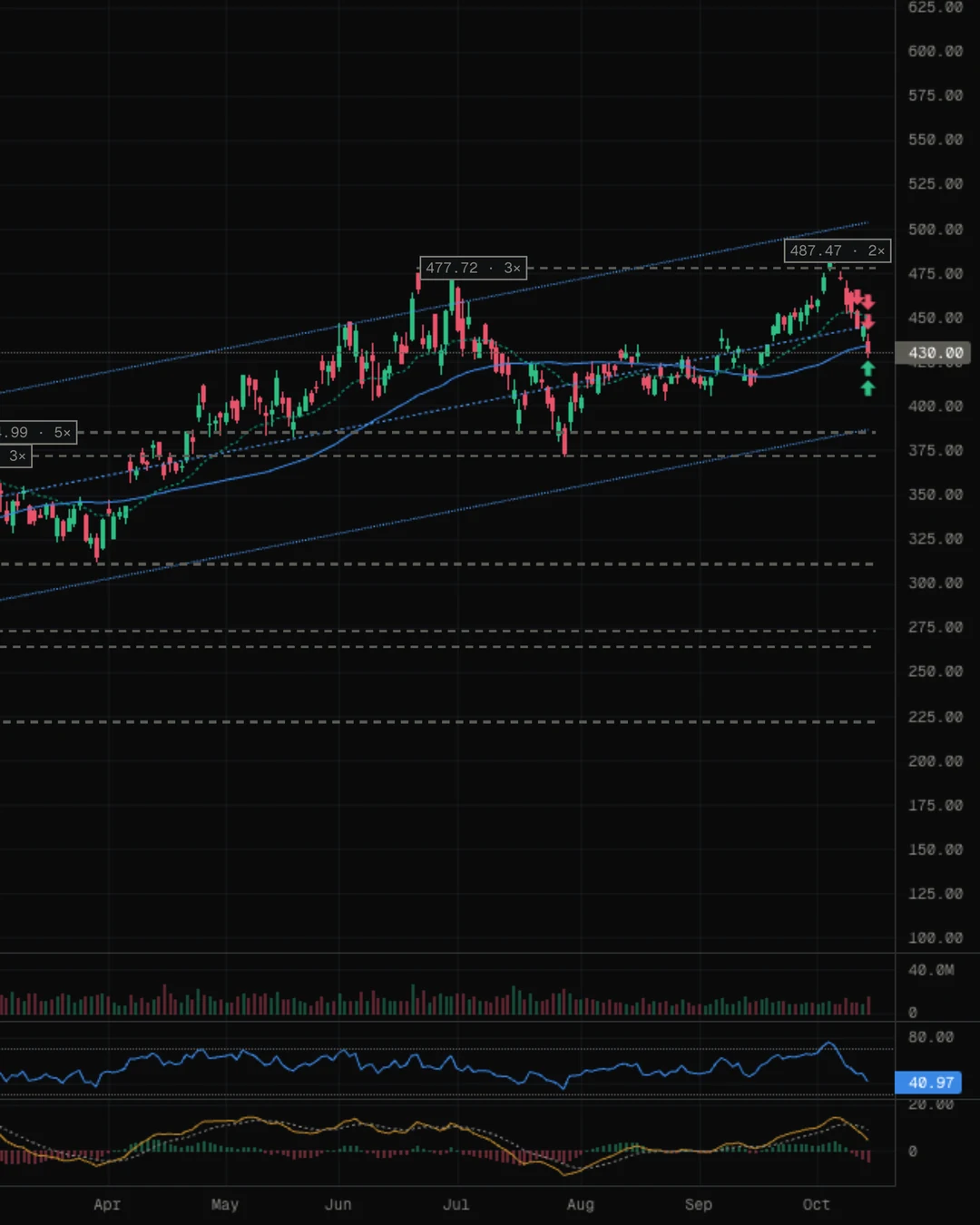Select the Jul label on time axis

(x=456, y=1204)
